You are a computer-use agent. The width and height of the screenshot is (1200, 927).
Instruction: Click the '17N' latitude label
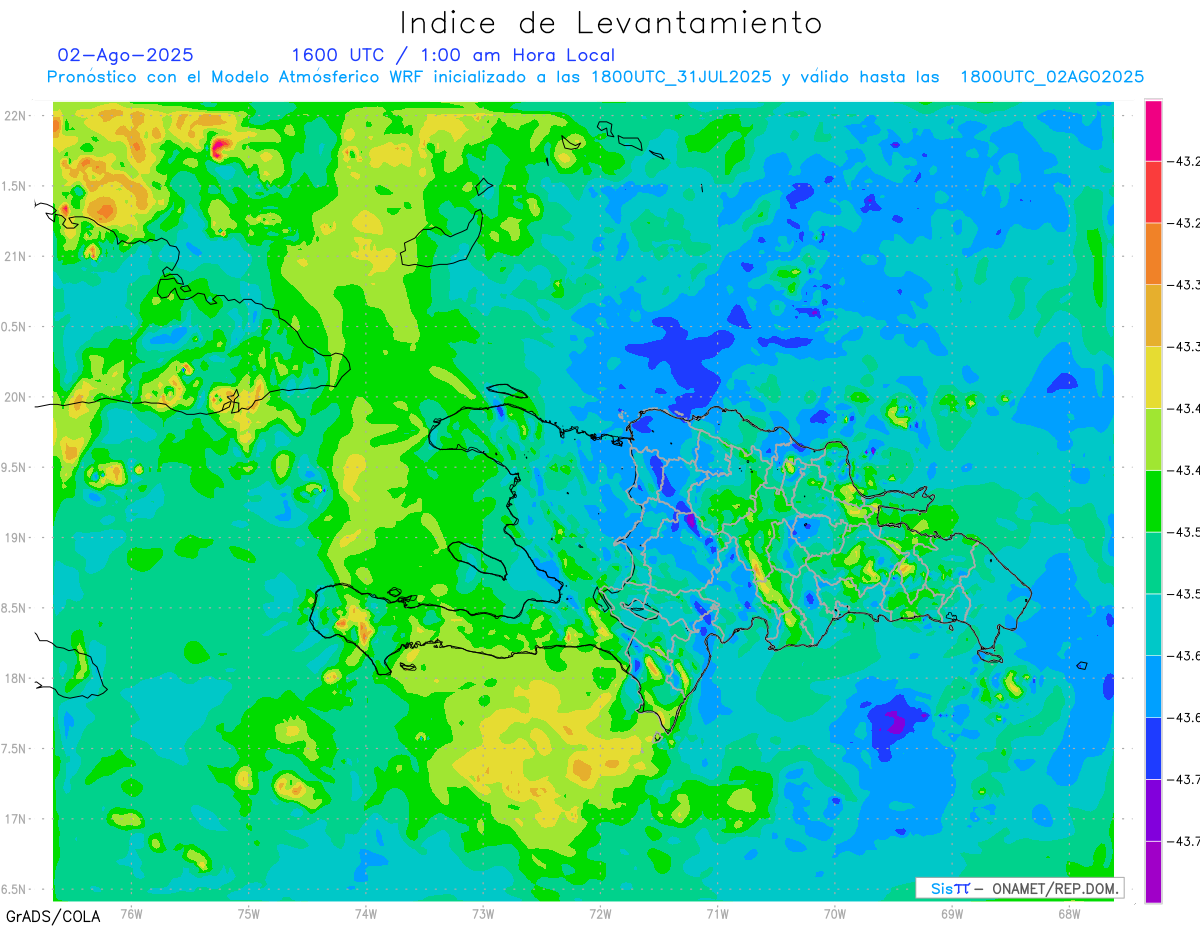click(x=16, y=819)
